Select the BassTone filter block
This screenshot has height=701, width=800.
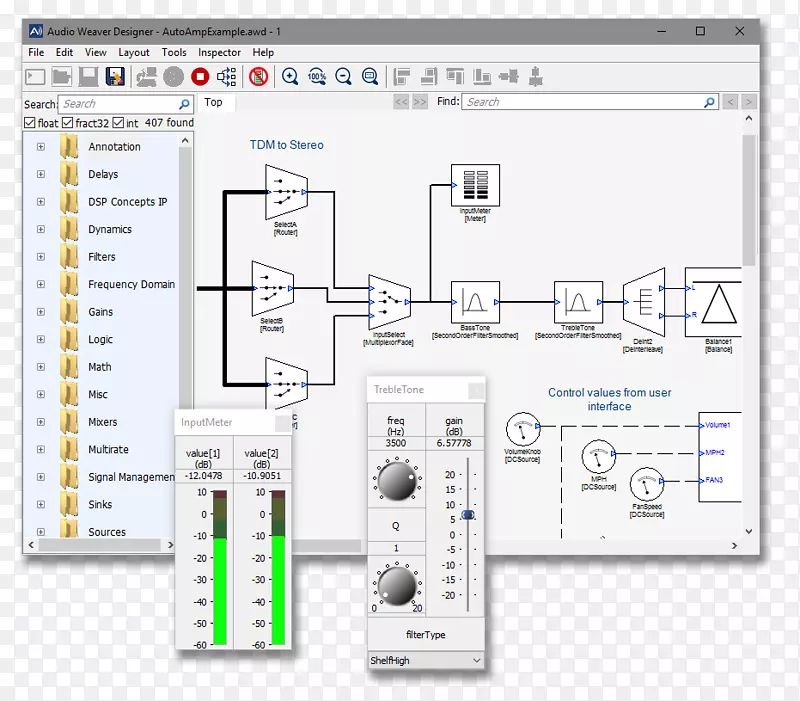[474, 301]
